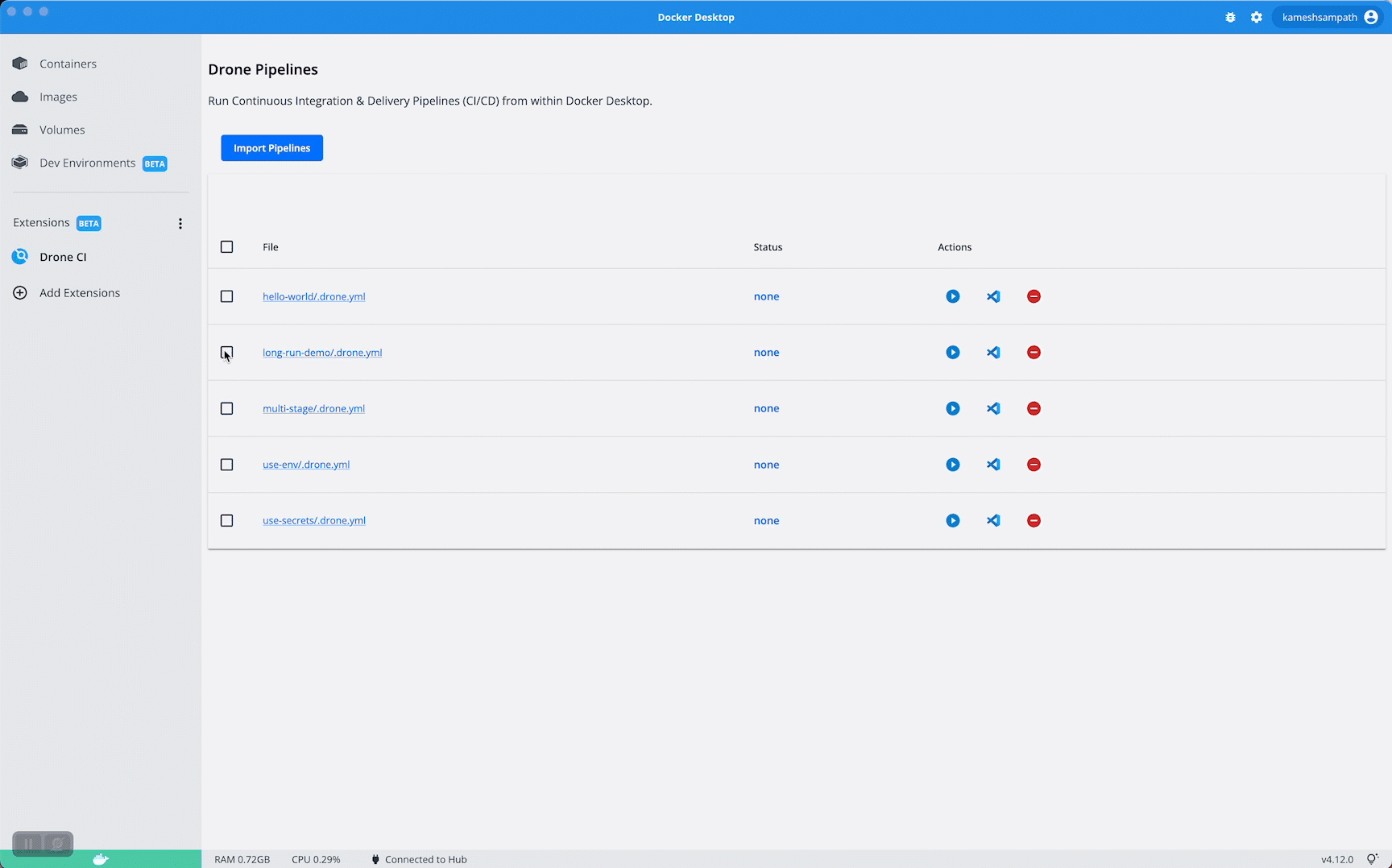Click the feedback icon next to version
This screenshot has height=868, width=1392.
point(1373,859)
